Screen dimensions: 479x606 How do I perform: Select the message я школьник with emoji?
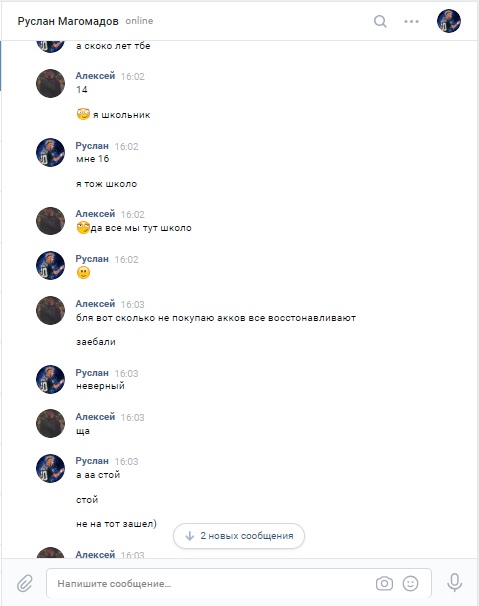pyautogui.click(x=113, y=114)
